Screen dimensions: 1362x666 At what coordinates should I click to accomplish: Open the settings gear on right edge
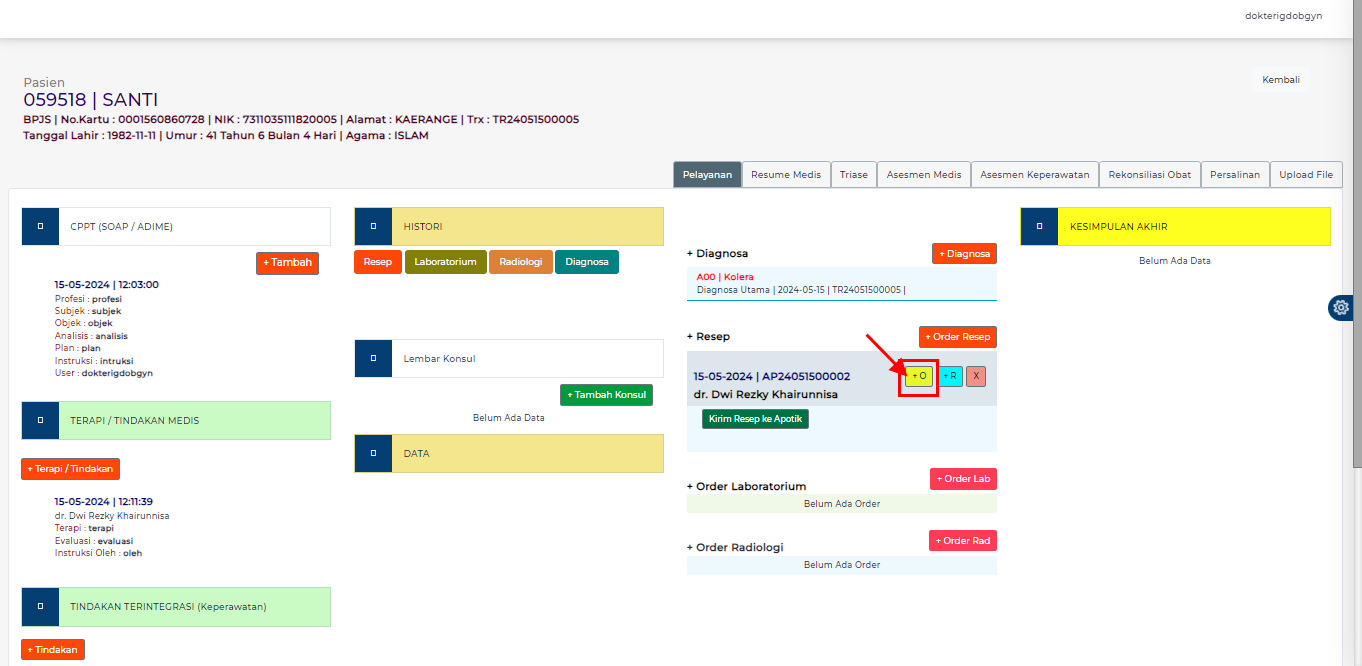tap(1341, 308)
